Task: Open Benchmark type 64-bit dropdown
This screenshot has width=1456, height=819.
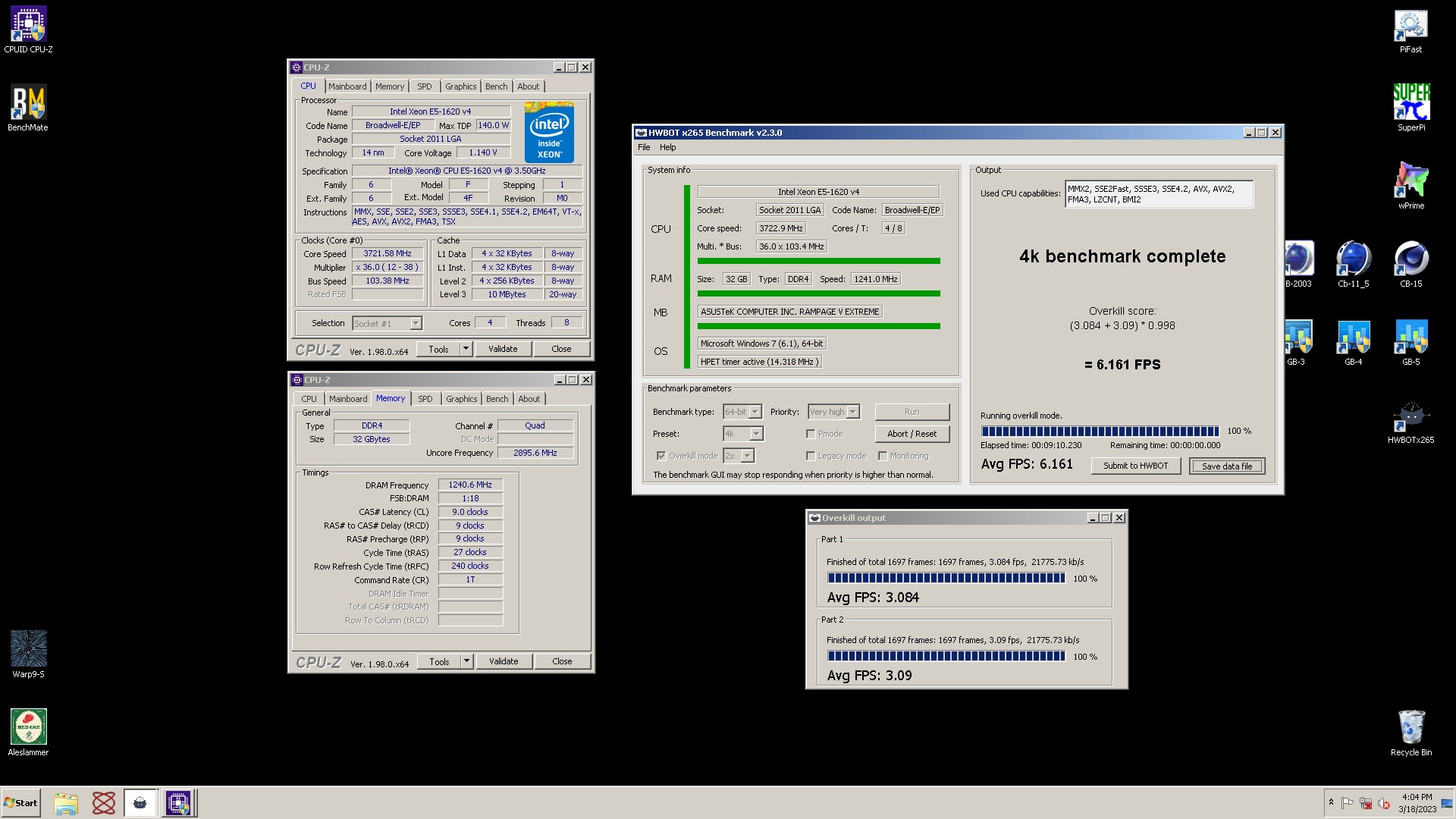Action: [742, 412]
